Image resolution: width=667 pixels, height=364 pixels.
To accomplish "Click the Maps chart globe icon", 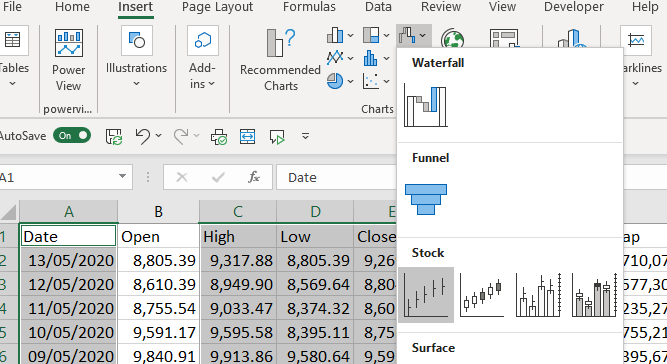I will 452,39.
